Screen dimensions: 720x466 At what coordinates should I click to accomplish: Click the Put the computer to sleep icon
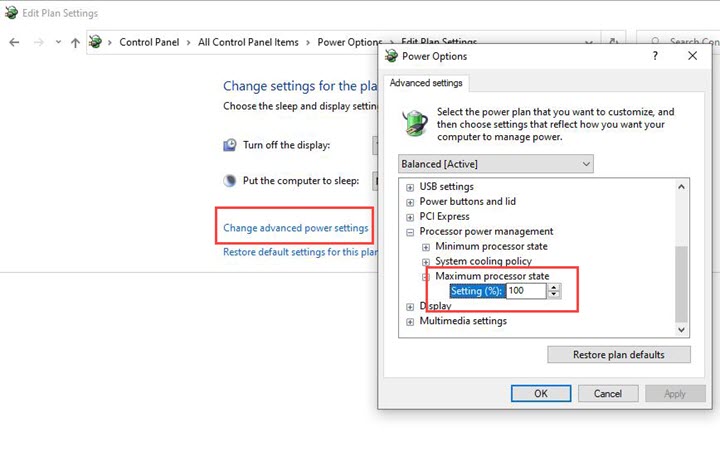point(230,180)
